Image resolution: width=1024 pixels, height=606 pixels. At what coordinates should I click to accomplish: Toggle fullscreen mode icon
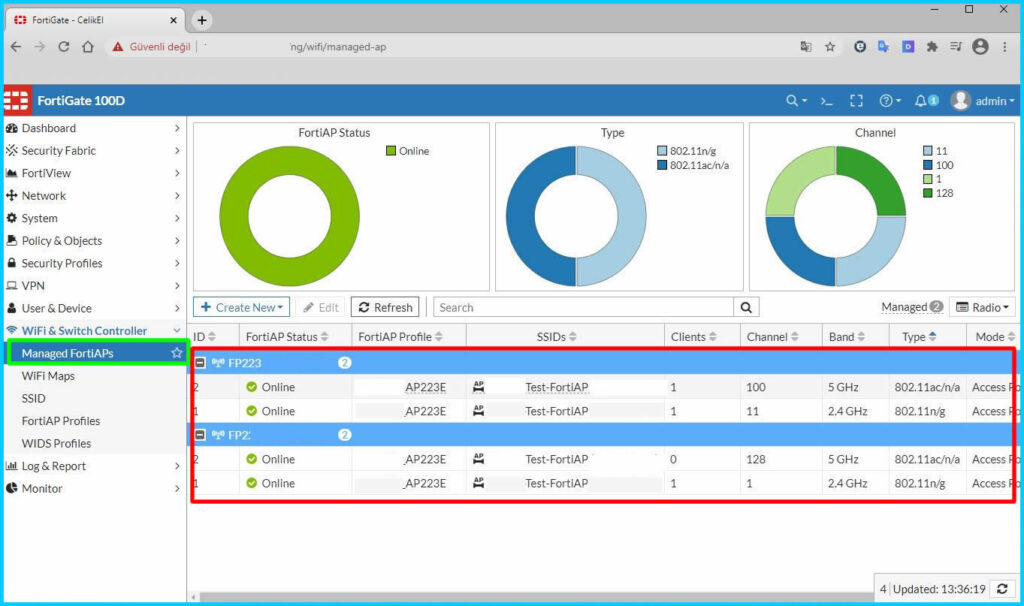tap(856, 101)
